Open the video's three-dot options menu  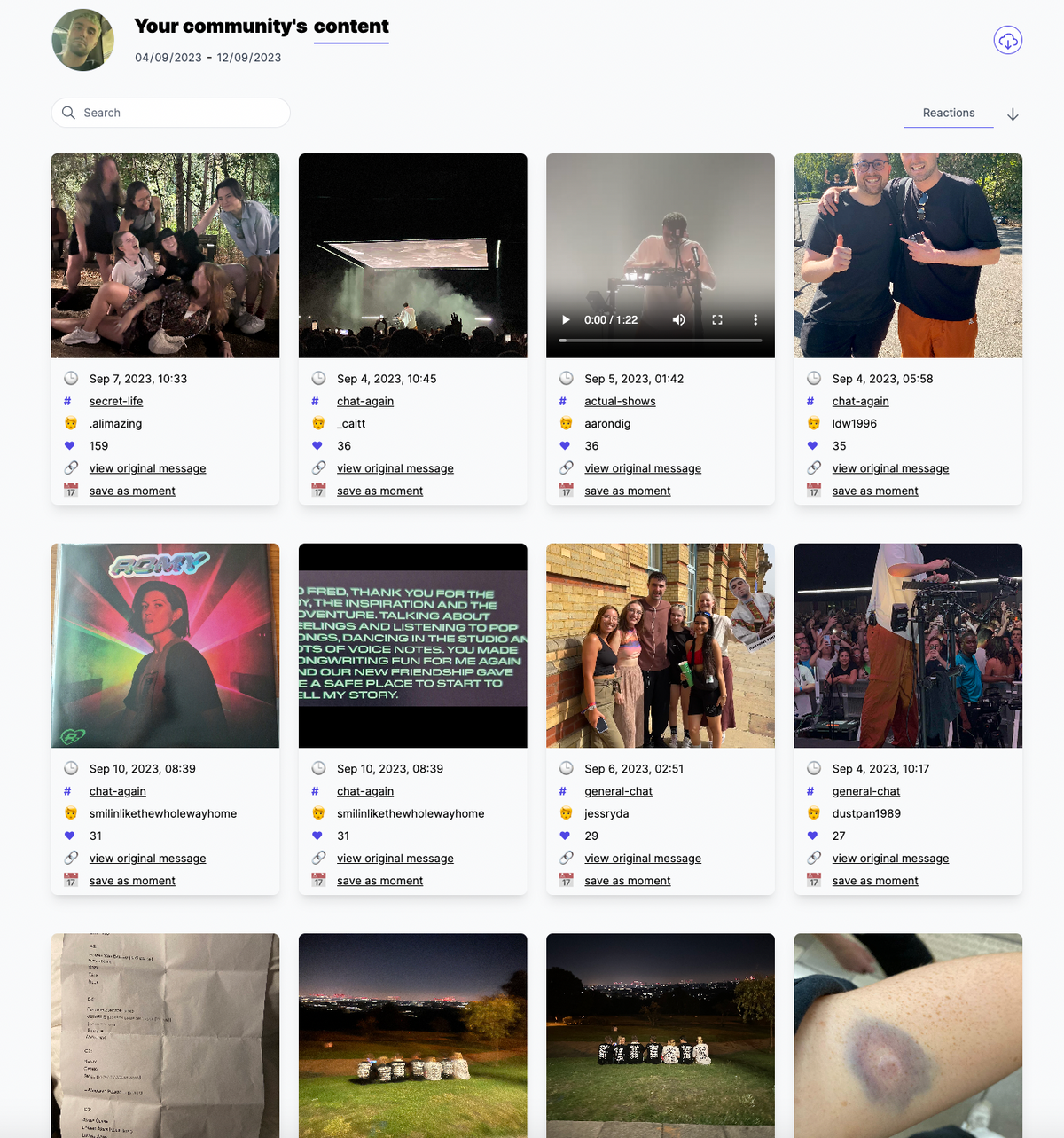[755, 320]
